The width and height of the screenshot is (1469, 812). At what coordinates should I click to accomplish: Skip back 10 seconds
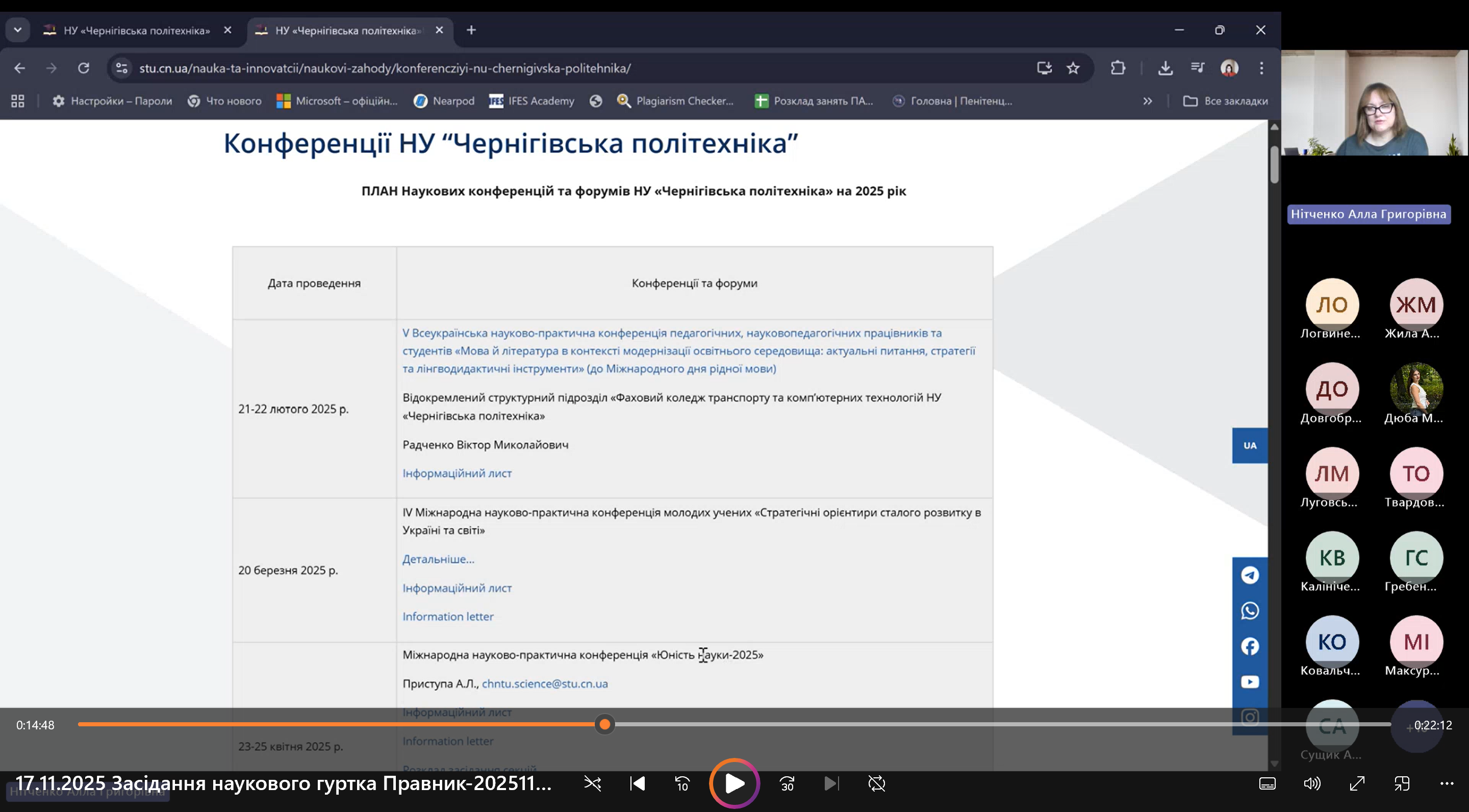coord(682,783)
